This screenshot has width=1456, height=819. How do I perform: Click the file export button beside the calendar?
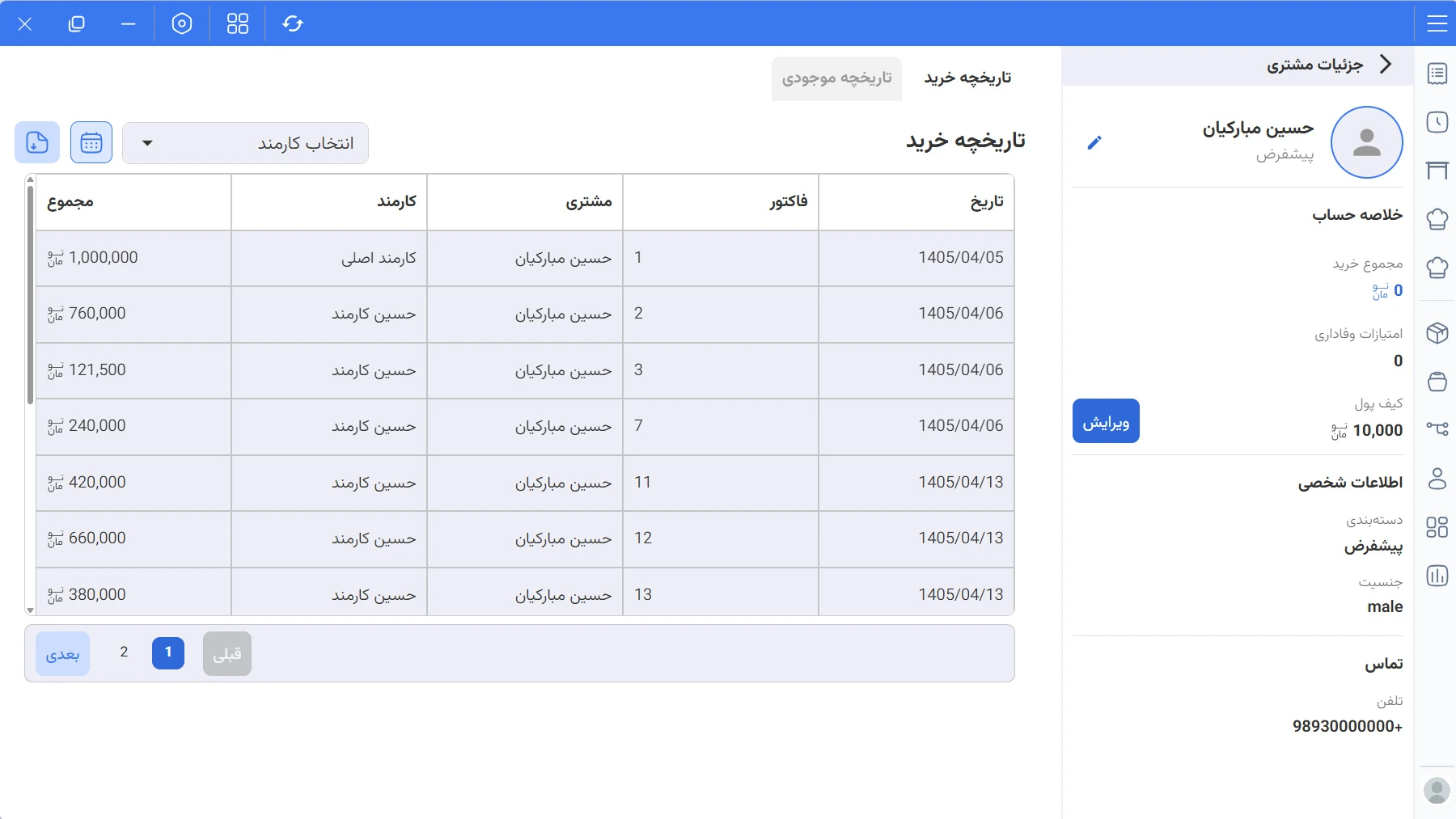click(37, 143)
